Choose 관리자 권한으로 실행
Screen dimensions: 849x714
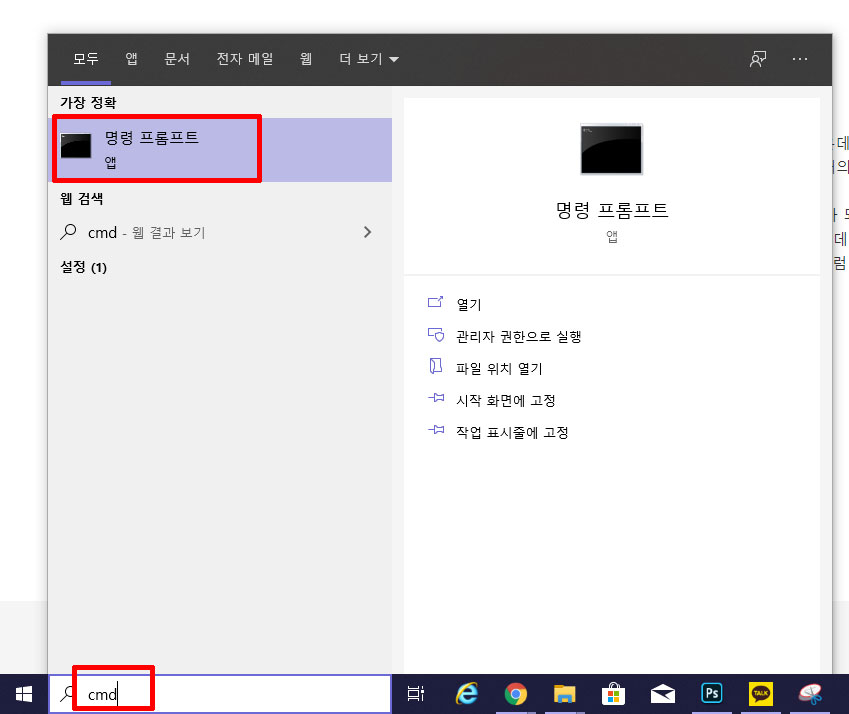tap(518, 336)
